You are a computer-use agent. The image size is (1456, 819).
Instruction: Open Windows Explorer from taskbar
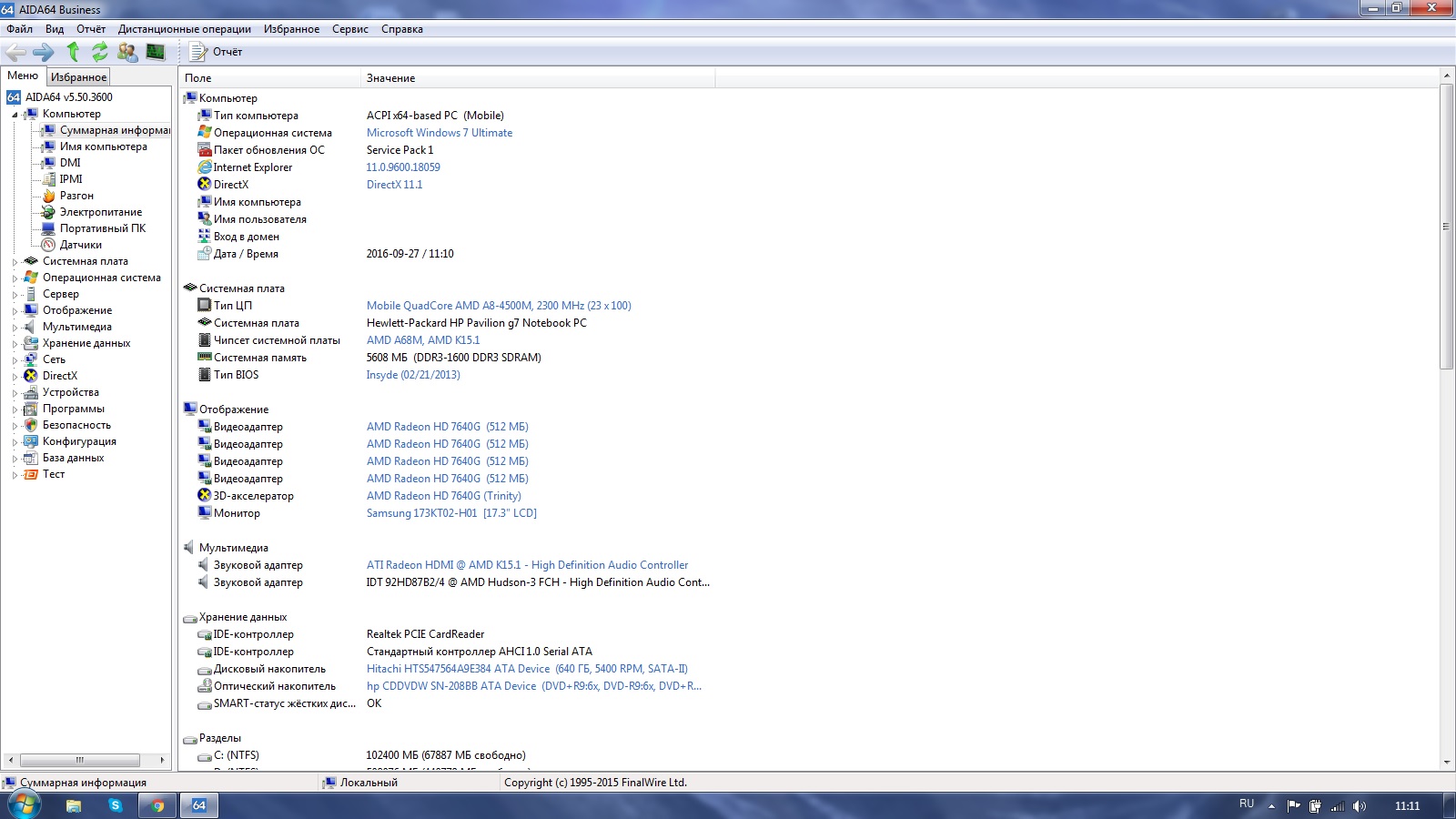click(x=74, y=805)
